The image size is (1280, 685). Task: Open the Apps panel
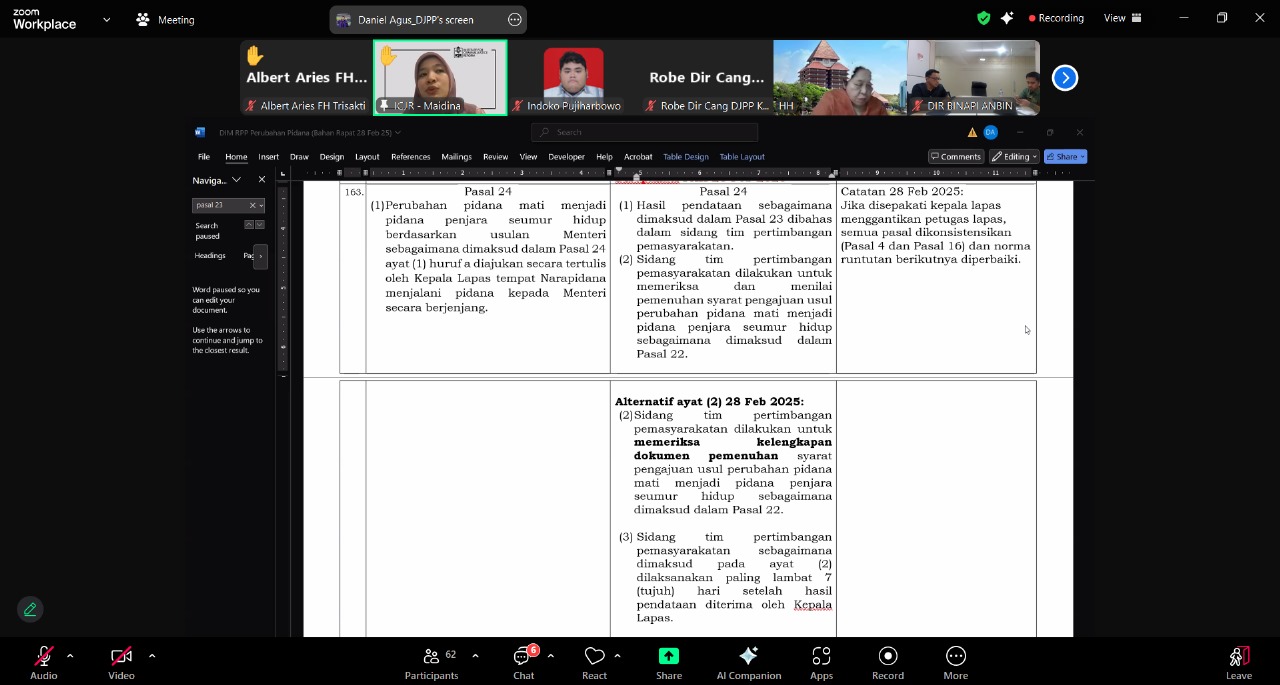821,662
